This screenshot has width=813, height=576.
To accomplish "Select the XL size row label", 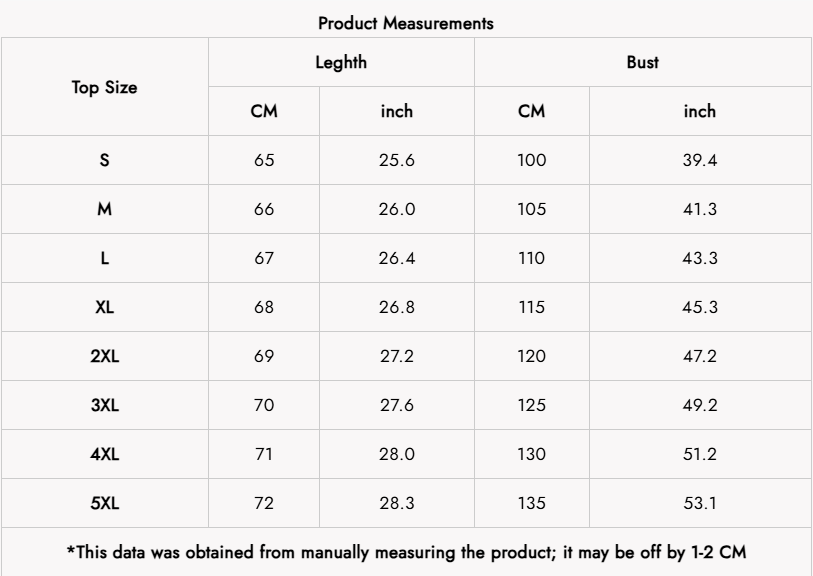I will [104, 306].
